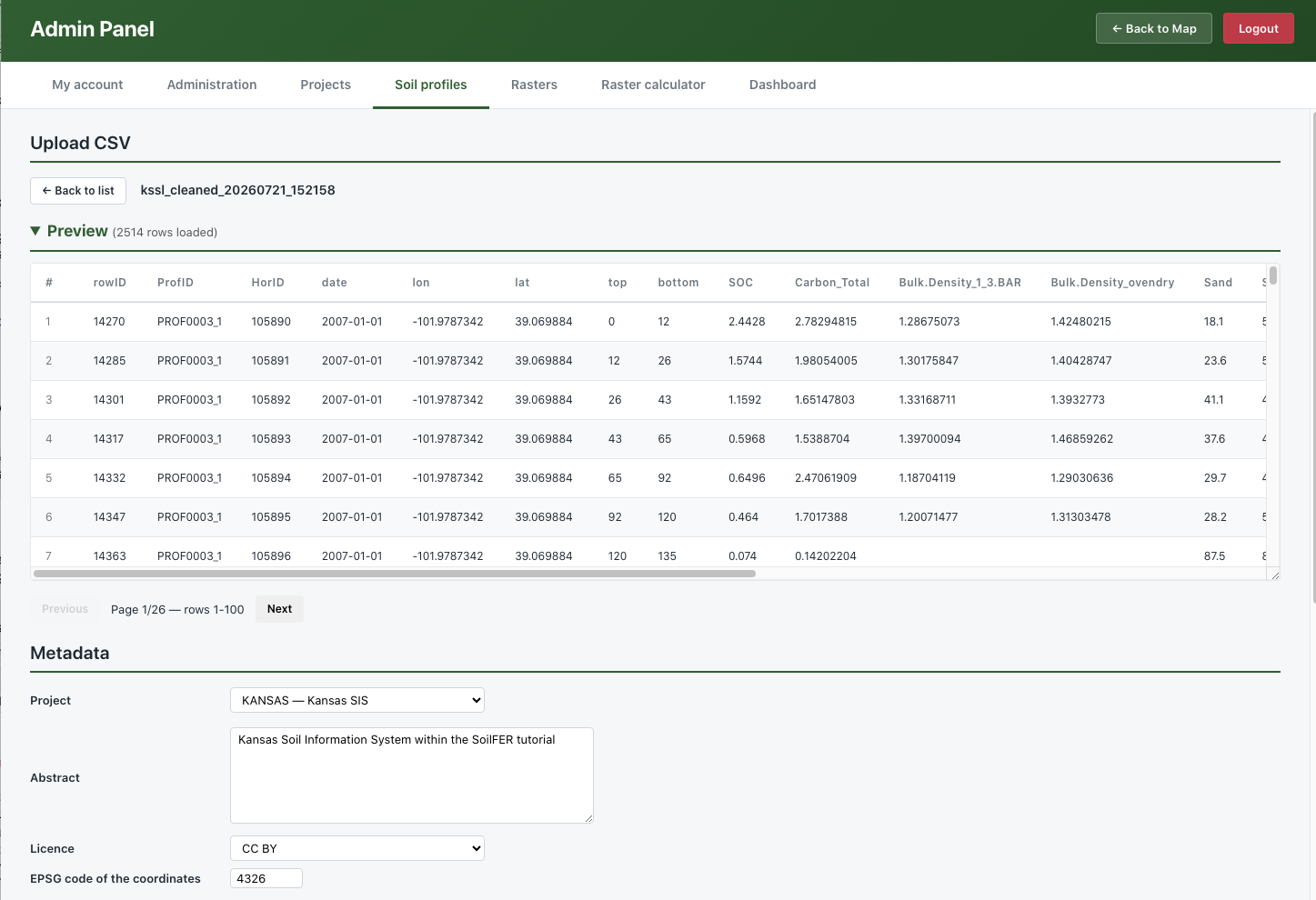Image resolution: width=1316 pixels, height=900 pixels.
Task: Click Sand value 41.1
Action: click(x=1213, y=400)
